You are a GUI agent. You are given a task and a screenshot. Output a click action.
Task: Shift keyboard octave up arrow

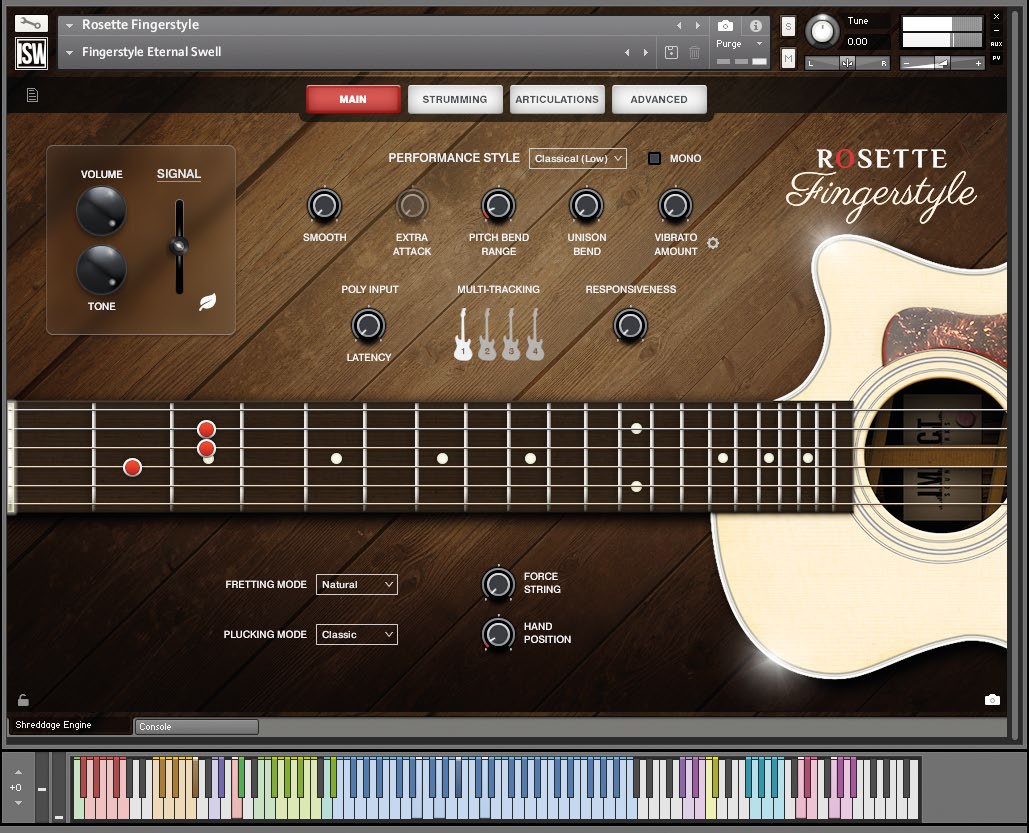click(x=18, y=773)
